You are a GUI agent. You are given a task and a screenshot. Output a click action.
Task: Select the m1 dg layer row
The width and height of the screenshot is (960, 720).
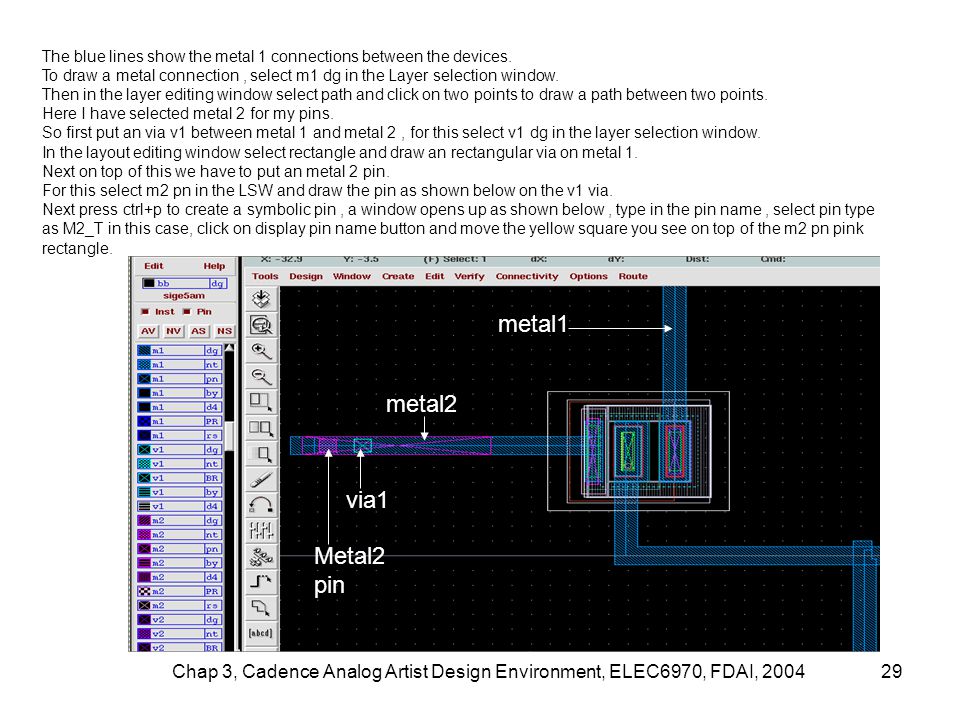(x=179, y=351)
